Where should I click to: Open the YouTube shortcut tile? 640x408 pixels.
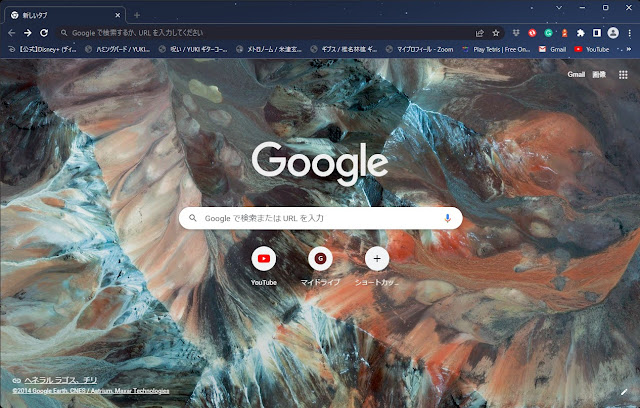coord(264,266)
